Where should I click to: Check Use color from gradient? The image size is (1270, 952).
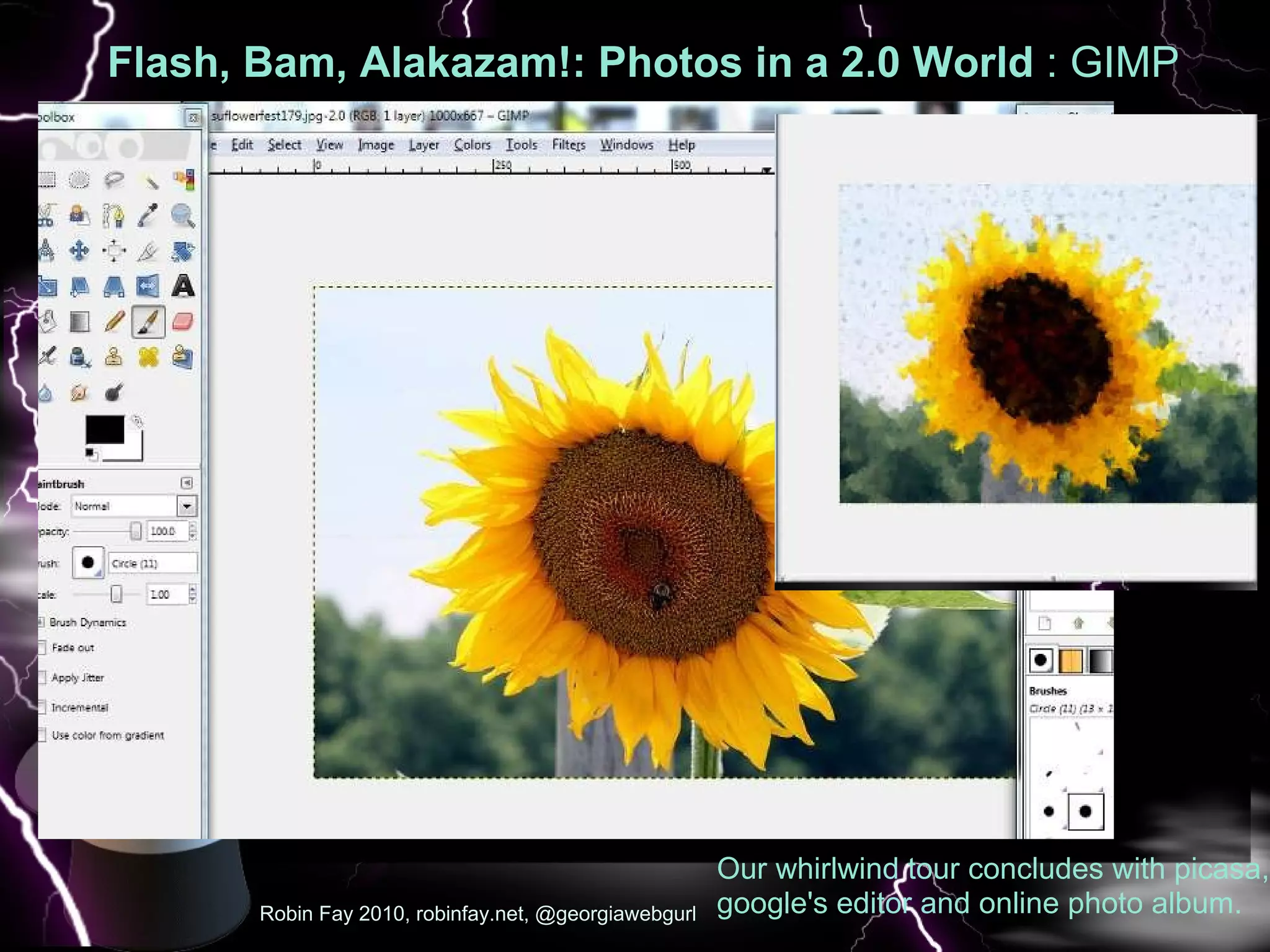click(x=42, y=735)
